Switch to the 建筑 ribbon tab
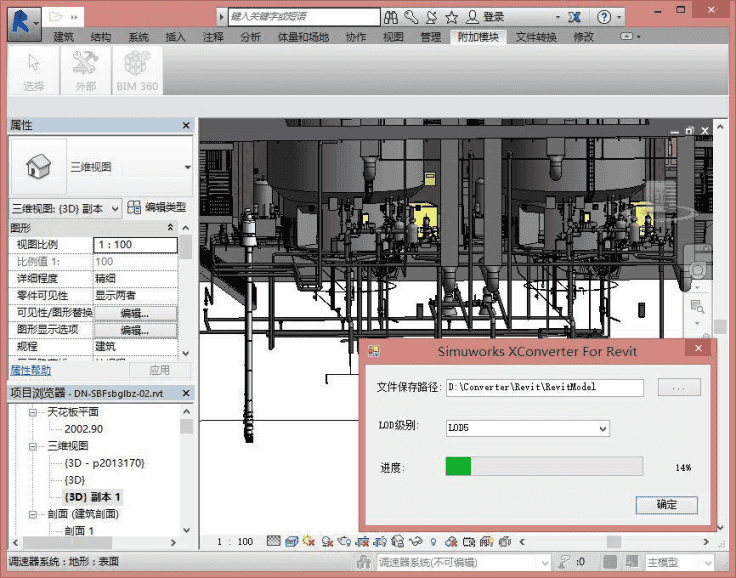 click(64, 37)
